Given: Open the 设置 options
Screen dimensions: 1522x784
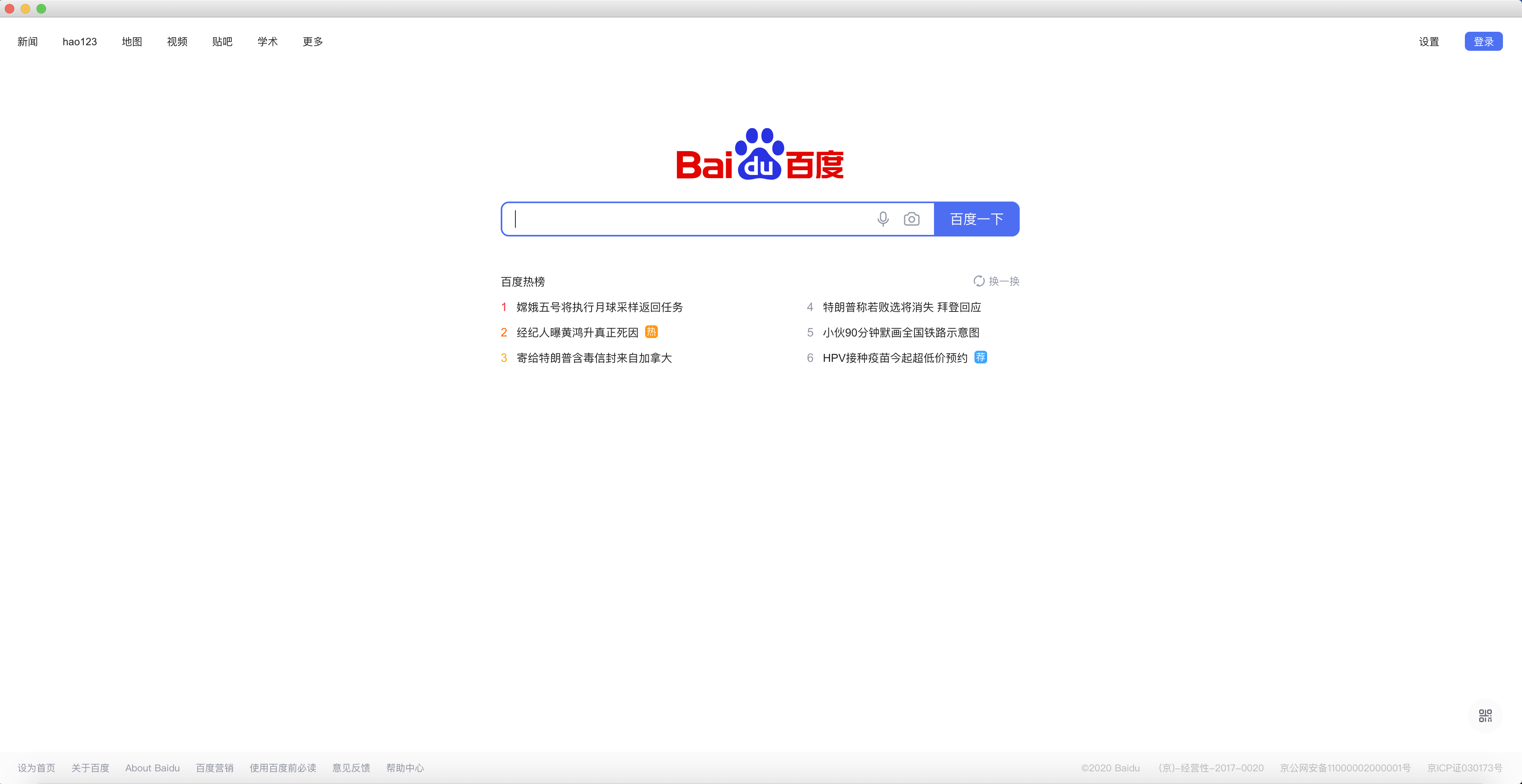Looking at the screenshot, I should click(1429, 41).
